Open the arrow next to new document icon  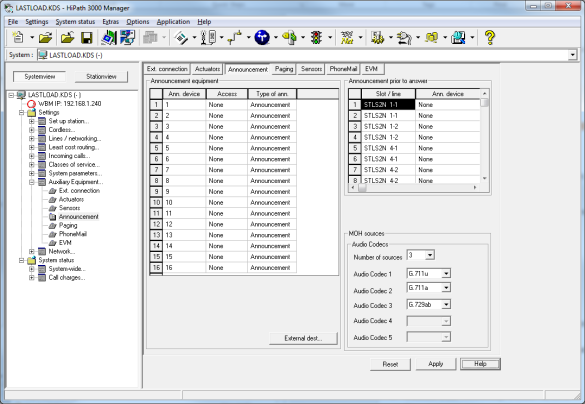tap(32, 38)
